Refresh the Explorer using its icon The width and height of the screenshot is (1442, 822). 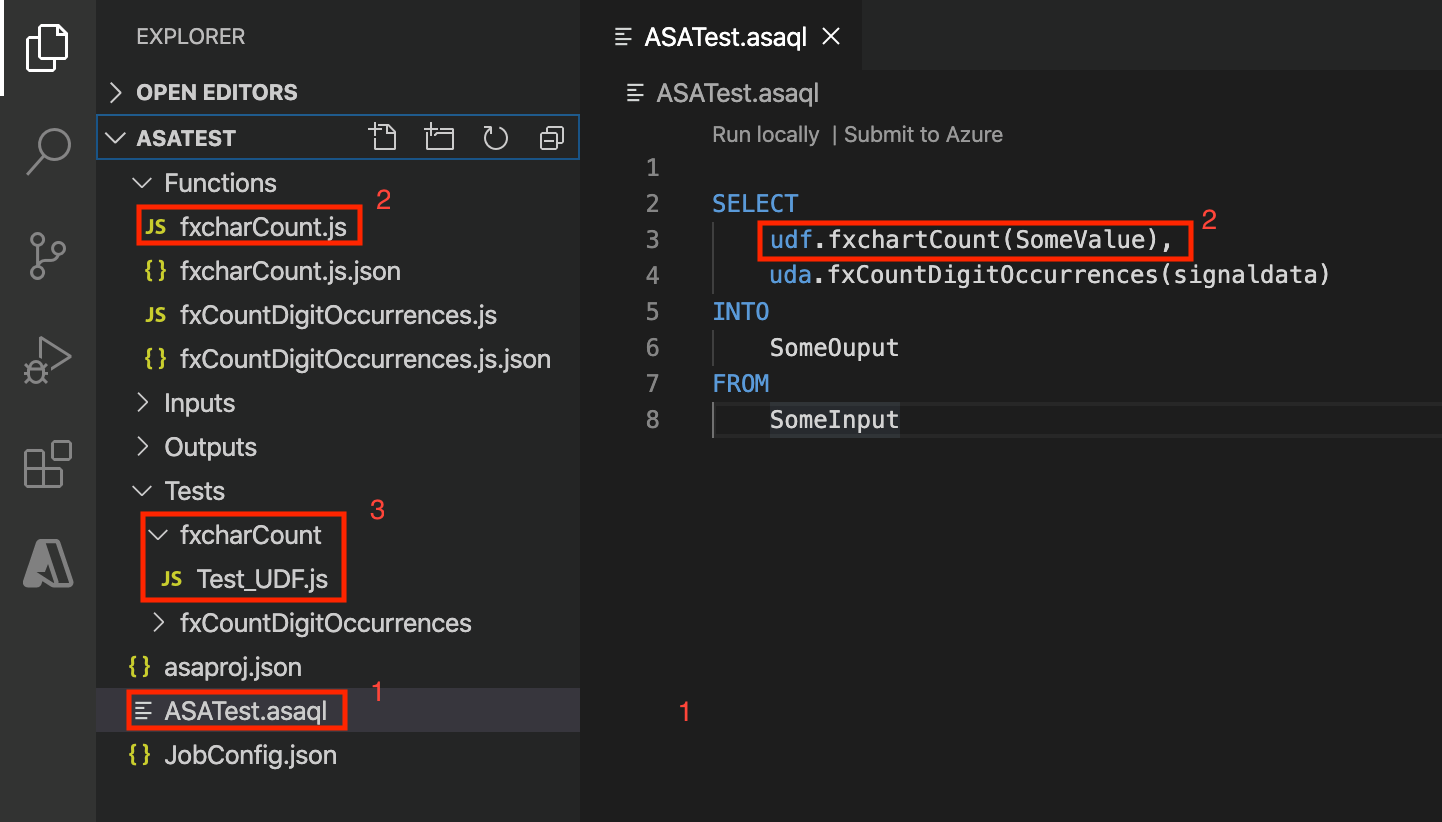click(496, 137)
